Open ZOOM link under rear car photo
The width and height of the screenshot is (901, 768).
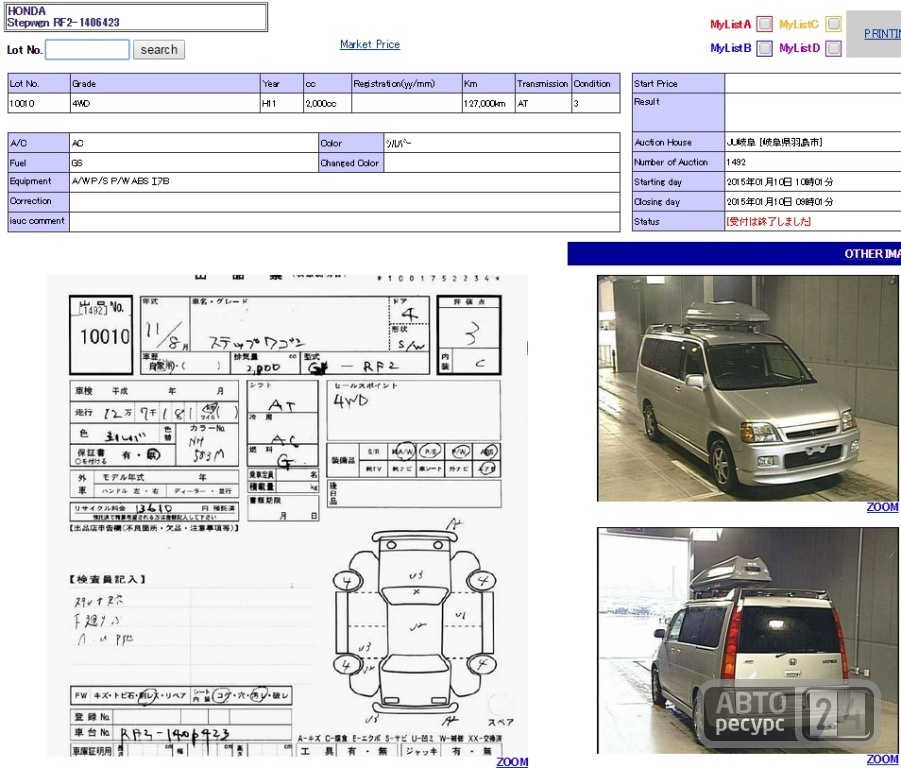(x=882, y=759)
